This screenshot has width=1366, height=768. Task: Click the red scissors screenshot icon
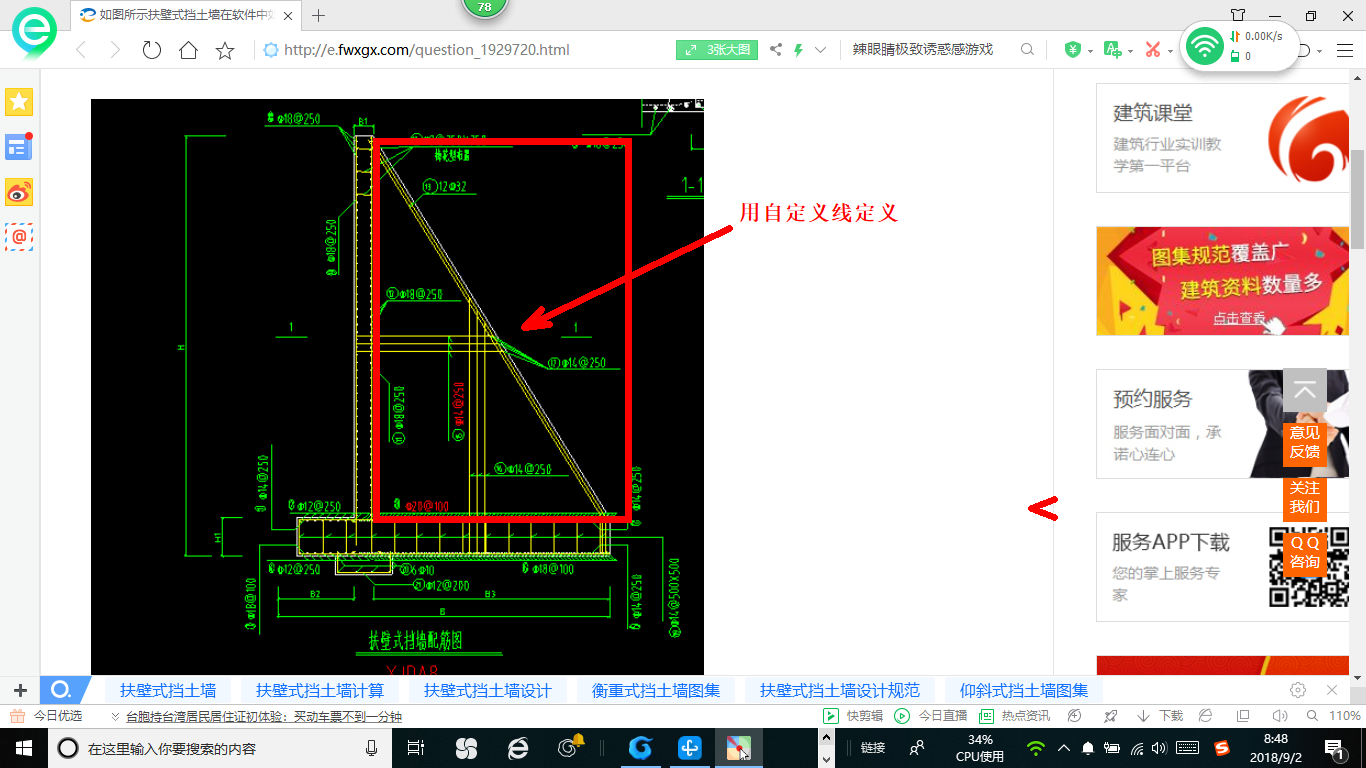(1153, 50)
